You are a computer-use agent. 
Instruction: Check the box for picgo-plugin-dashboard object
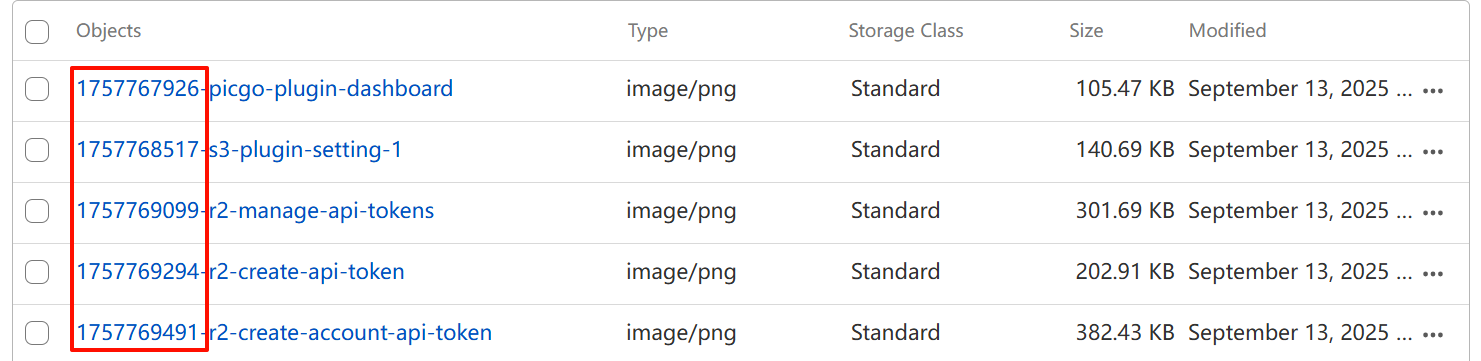tap(37, 90)
